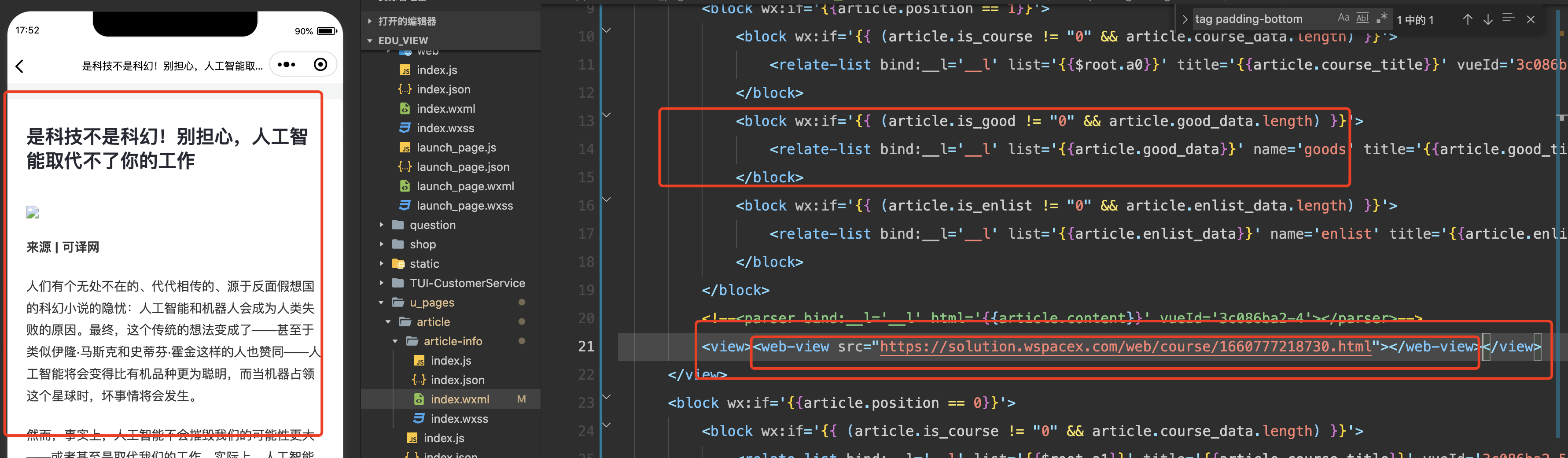Viewport: 1568px width, 458px height.
Task: Collapse the article folder
Action: click(x=388, y=321)
